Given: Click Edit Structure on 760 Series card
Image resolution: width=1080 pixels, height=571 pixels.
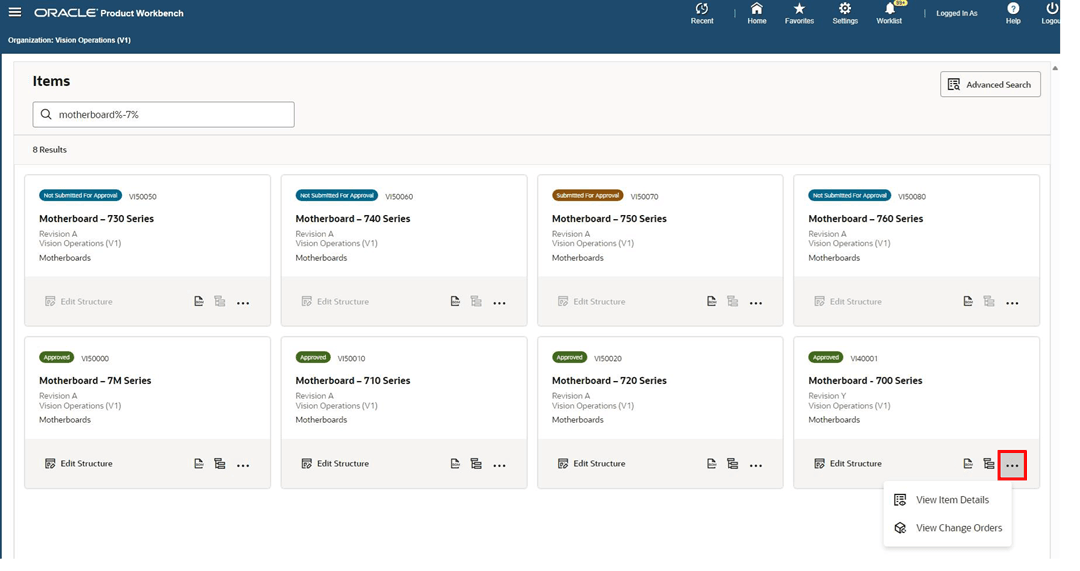Looking at the screenshot, I should click(848, 302).
